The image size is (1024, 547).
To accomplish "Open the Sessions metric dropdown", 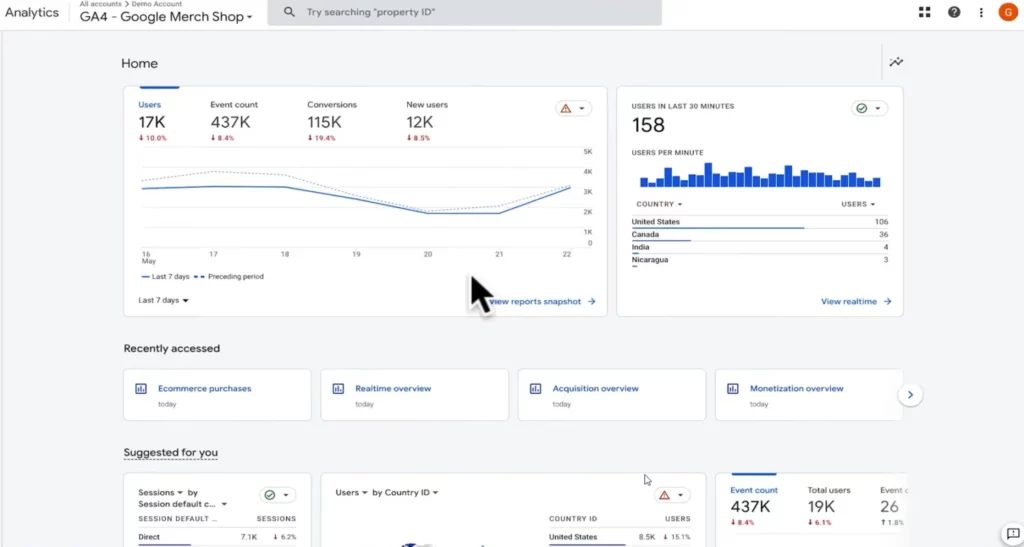I will point(161,493).
